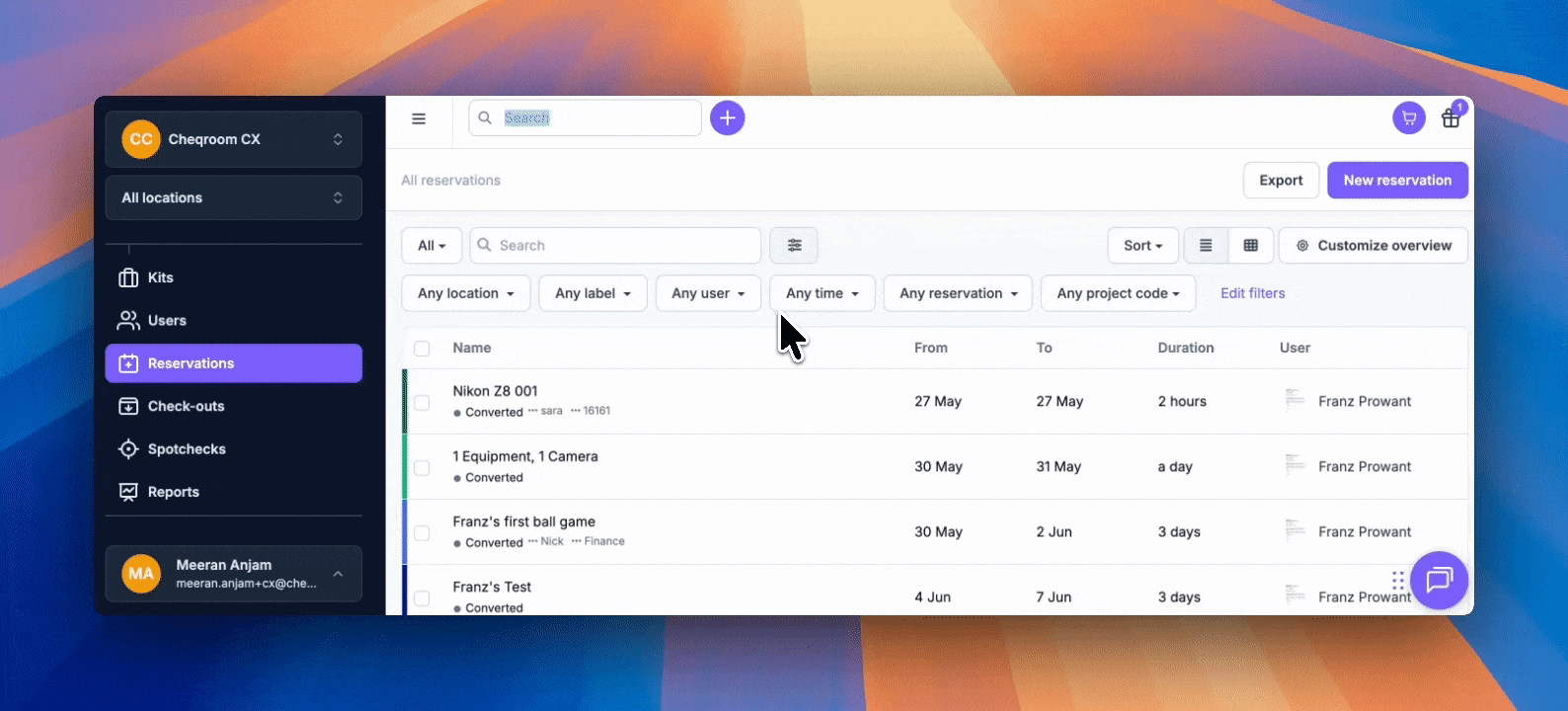Switch to list view layout
Viewport: 1568px width, 711px height.
pos(1206,246)
